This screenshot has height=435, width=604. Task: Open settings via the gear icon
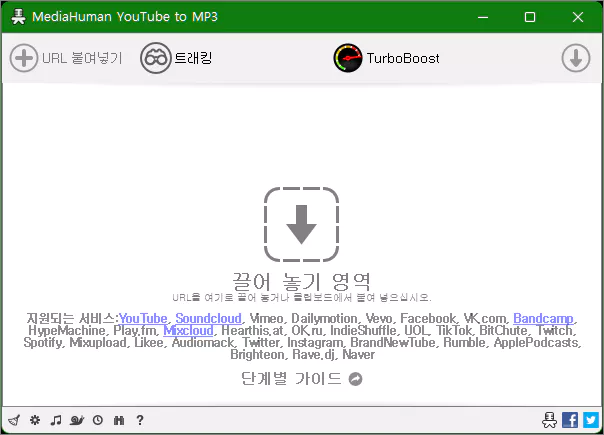point(35,420)
